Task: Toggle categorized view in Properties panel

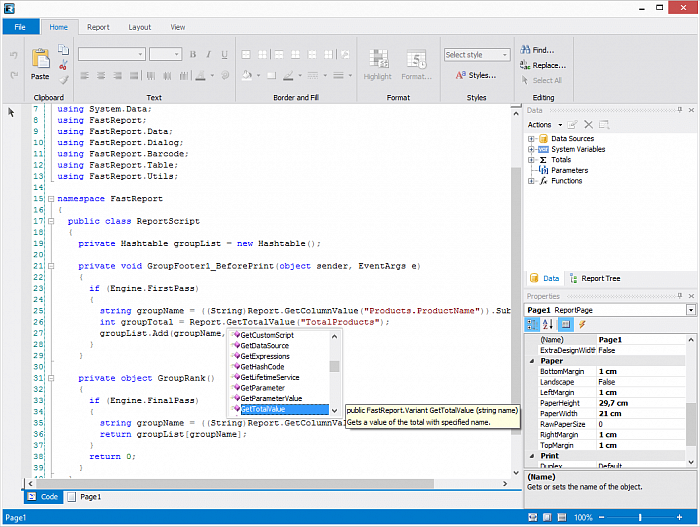Action: [x=533, y=325]
